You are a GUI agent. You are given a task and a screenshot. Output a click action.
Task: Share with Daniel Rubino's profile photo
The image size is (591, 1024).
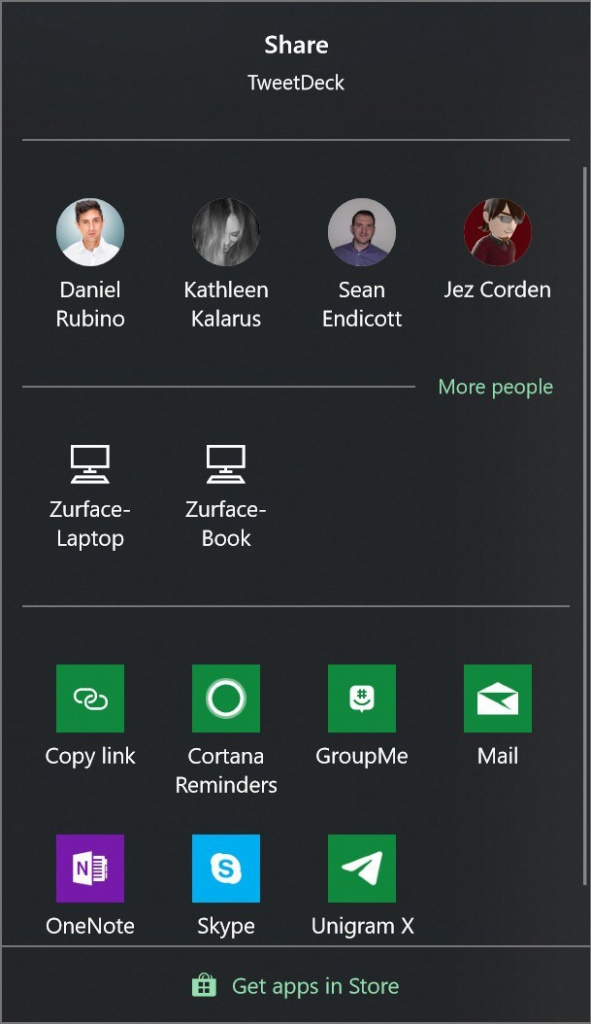(x=90, y=232)
